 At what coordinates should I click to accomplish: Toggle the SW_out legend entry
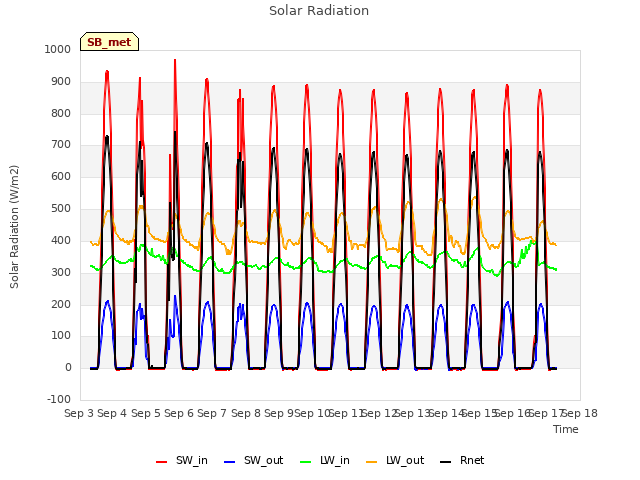tap(253, 460)
